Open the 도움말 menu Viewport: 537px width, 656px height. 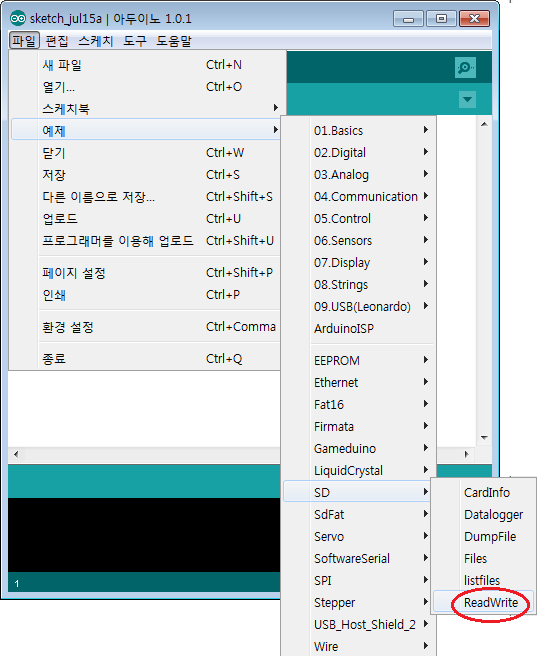click(174, 41)
